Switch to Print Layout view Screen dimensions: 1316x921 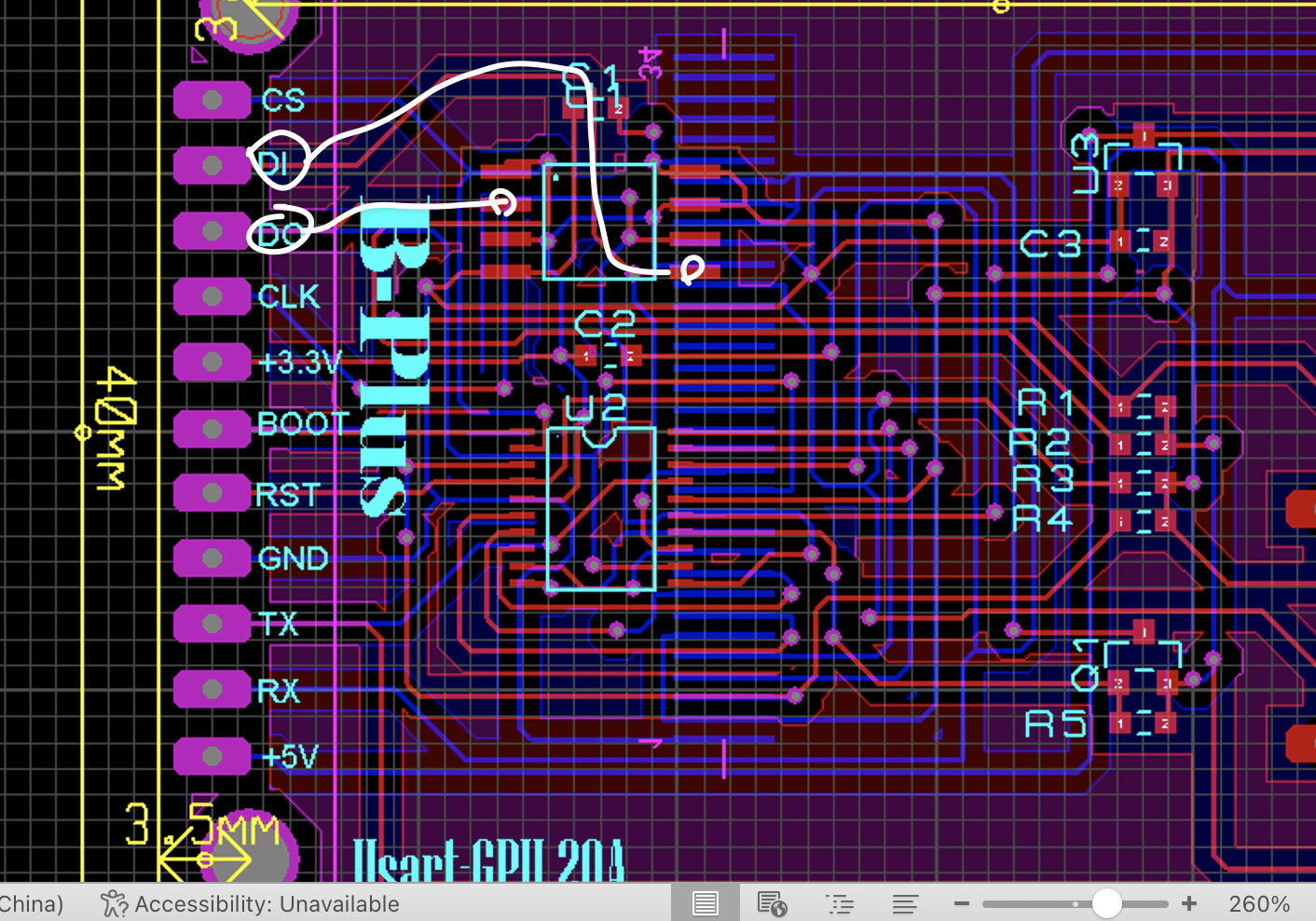[706, 903]
